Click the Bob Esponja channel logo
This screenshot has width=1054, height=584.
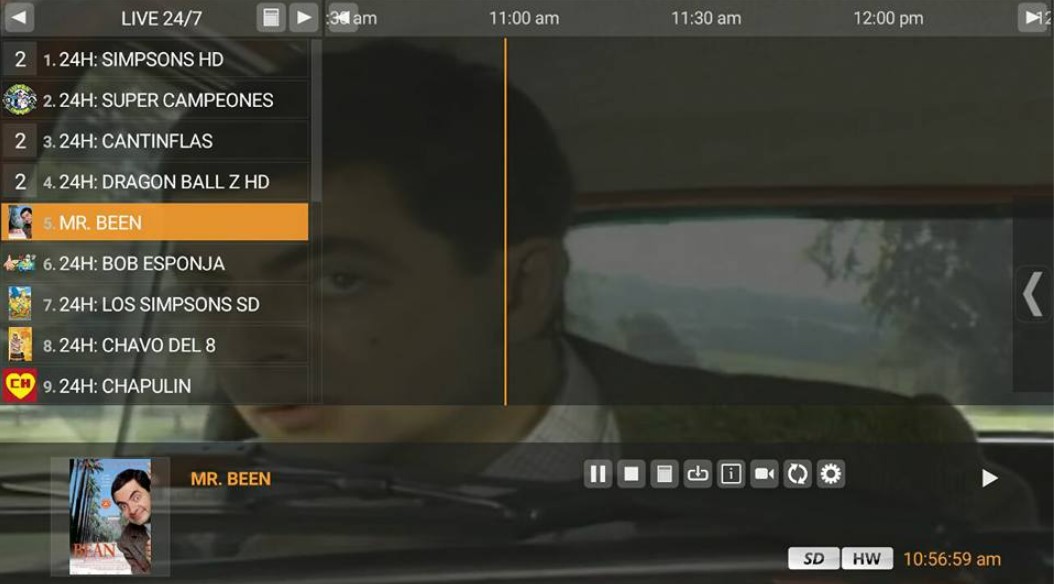[19, 263]
